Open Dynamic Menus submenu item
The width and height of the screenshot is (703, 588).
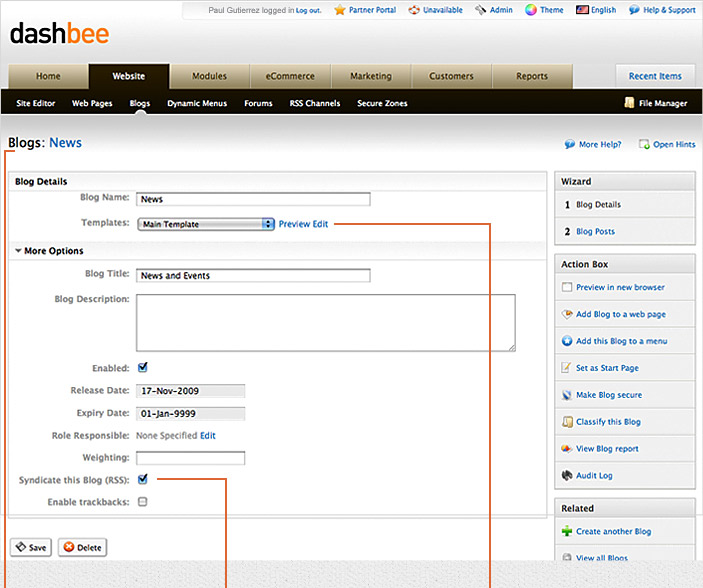[197, 103]
